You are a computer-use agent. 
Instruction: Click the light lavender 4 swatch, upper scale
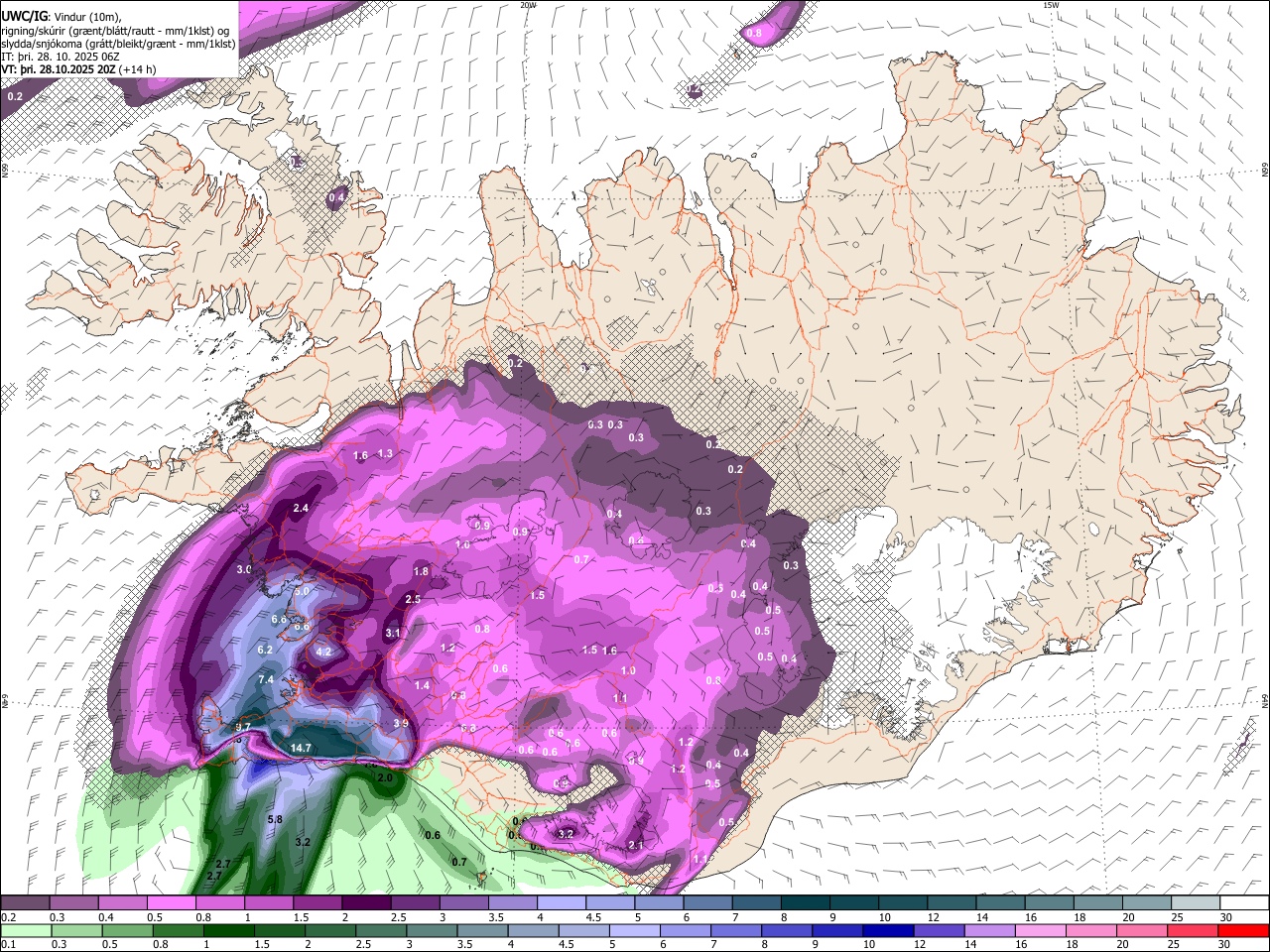(562, 902)
